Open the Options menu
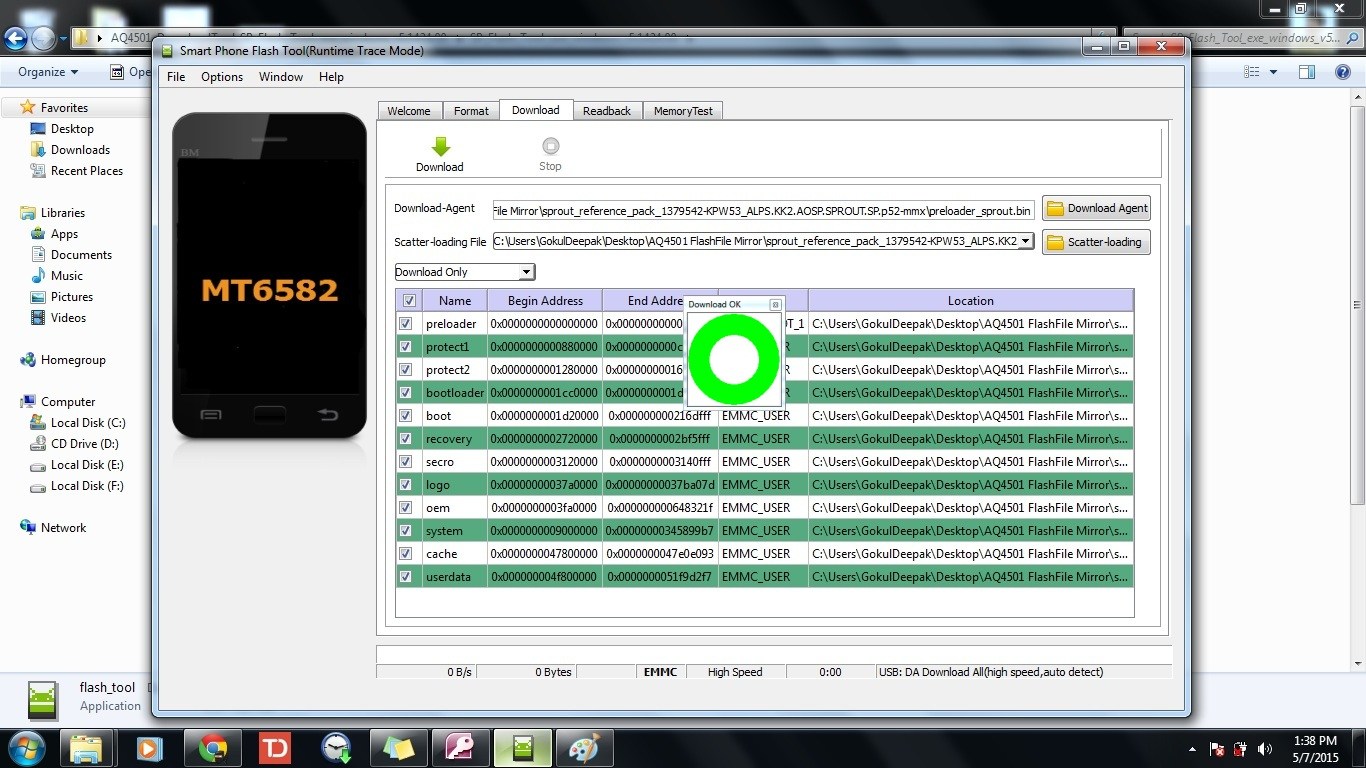The height and width of the screenshot is (768, 1366). coord(222,77)
